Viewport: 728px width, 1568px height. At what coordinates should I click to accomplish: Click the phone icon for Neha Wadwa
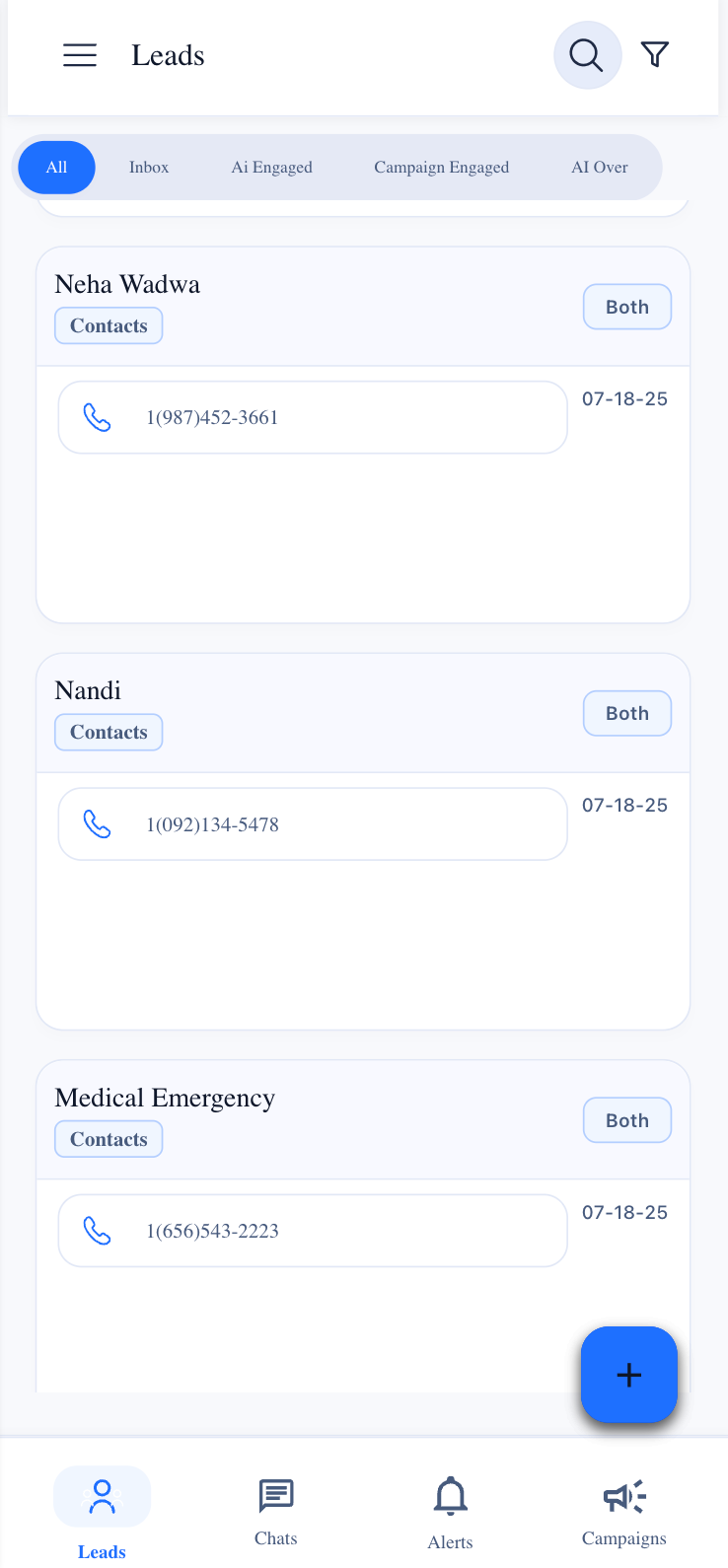click(97, 417)
